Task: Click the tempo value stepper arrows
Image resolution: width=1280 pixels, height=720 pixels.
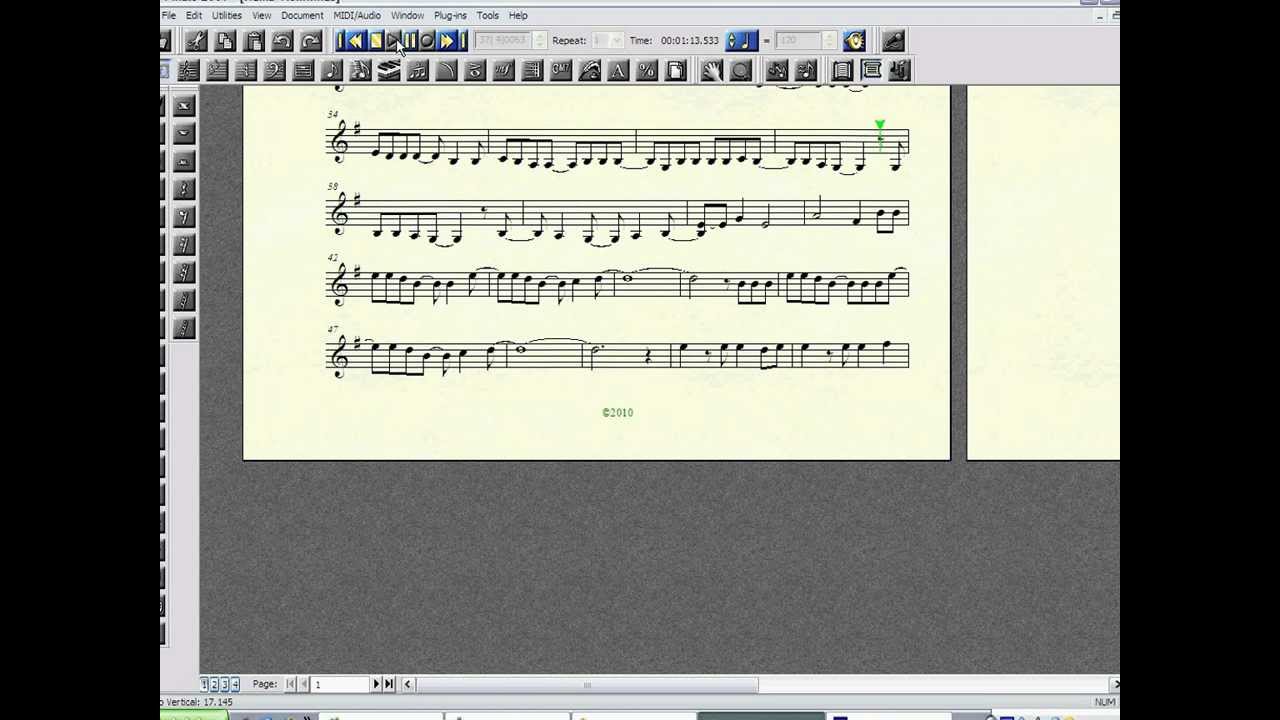Action: click(829, 41)
